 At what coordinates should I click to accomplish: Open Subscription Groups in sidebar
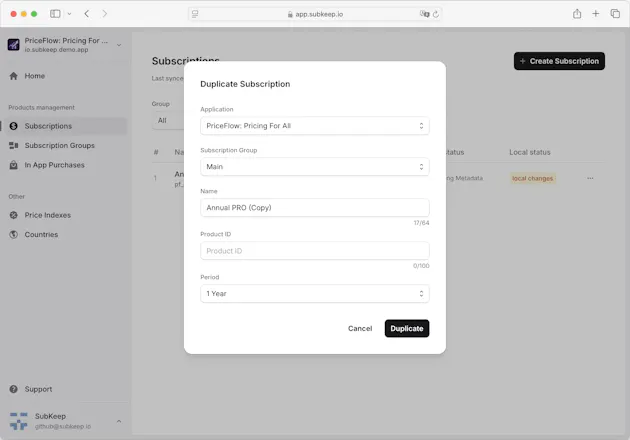(63, 145)
